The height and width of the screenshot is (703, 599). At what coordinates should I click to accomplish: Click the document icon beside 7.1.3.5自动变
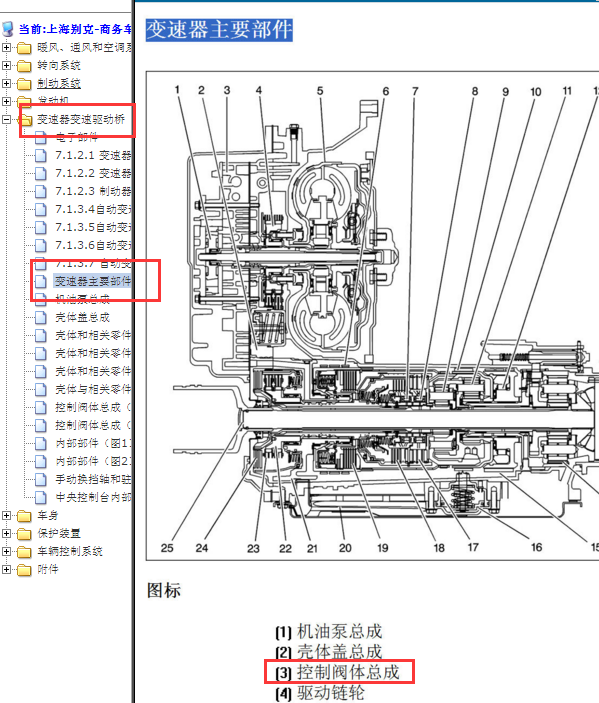tap(40, 227)
